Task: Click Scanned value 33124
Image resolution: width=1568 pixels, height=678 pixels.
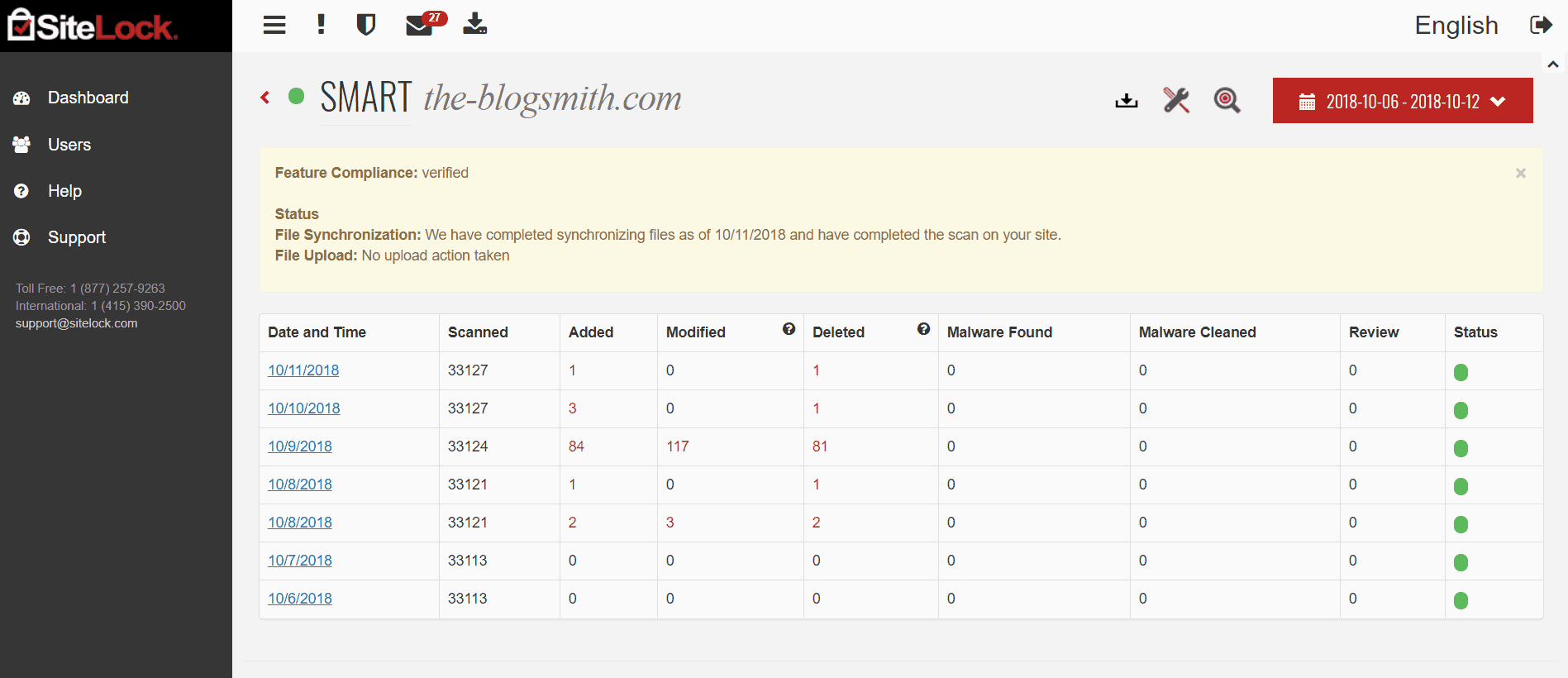Action: [x=468, y=446]
